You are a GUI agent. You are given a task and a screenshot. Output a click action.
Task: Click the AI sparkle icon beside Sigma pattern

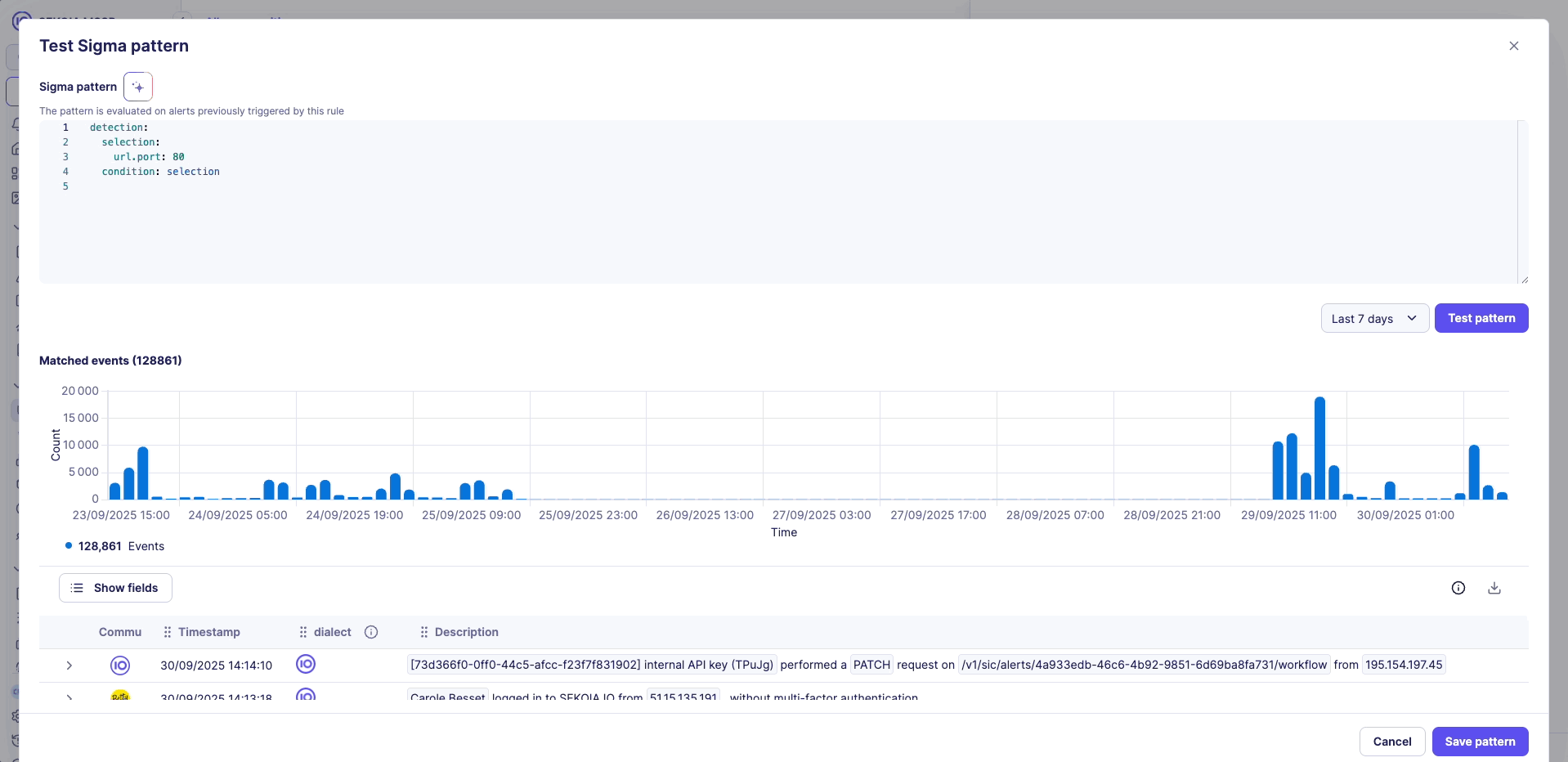[x=138, y=87]
